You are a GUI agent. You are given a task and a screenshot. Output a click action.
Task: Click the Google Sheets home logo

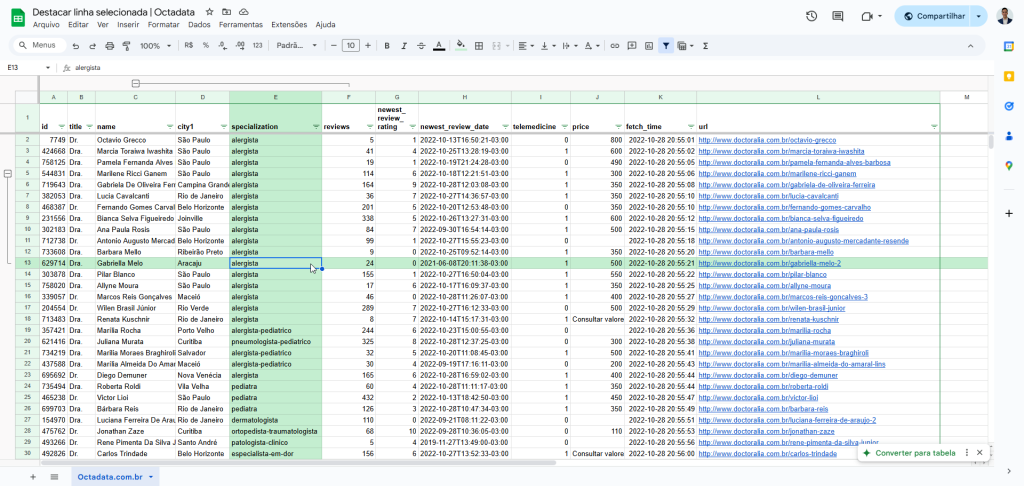point(17,17)
